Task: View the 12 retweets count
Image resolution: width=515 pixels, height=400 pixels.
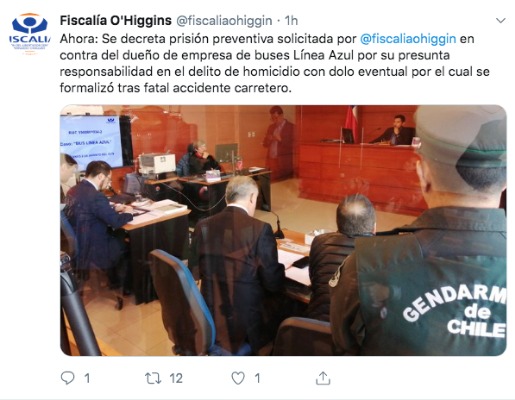Action: (x=176, y=378)
